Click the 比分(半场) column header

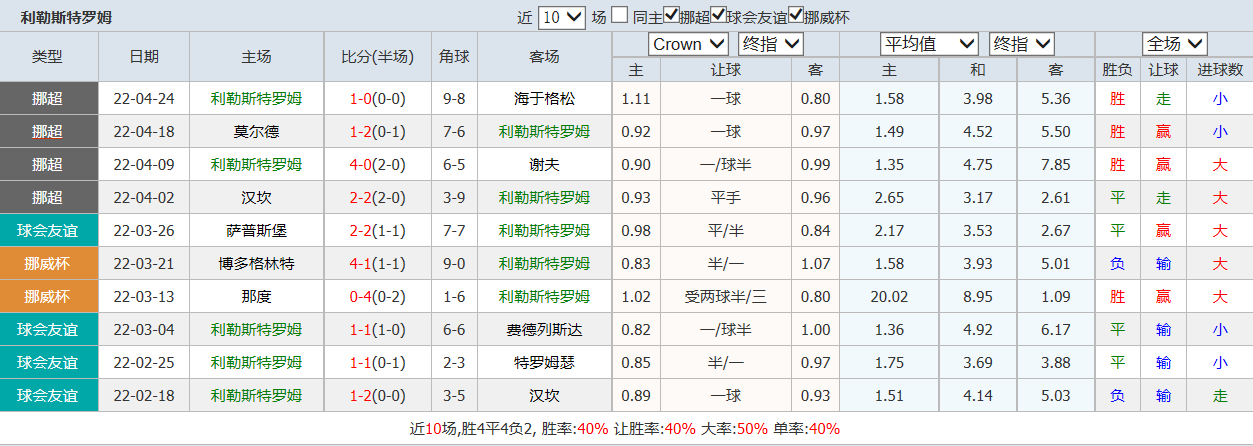(x=377, y=57)
